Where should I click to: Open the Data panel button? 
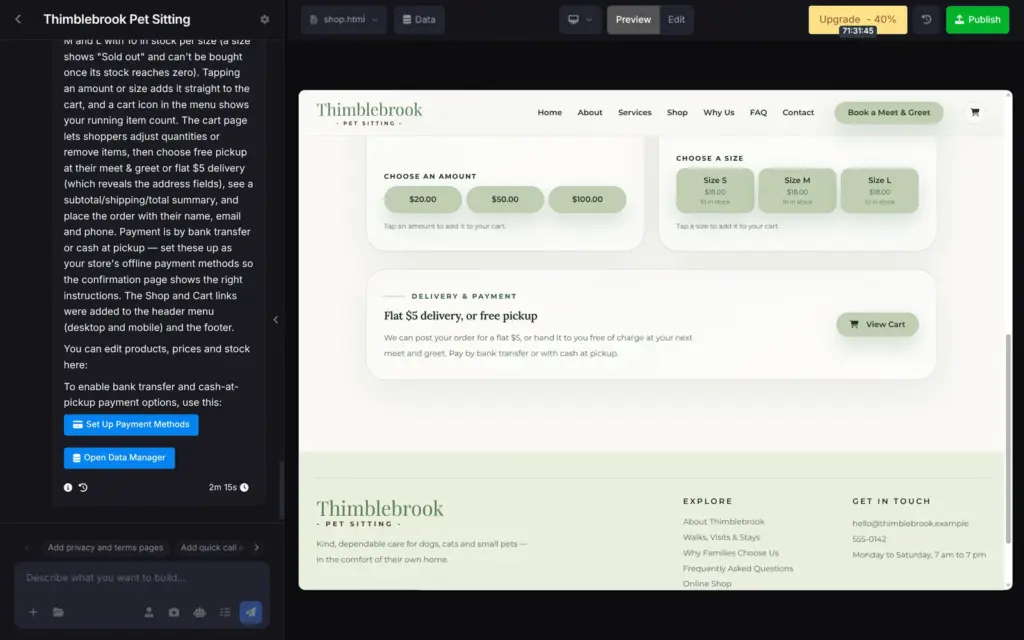(x=419, y=20)
